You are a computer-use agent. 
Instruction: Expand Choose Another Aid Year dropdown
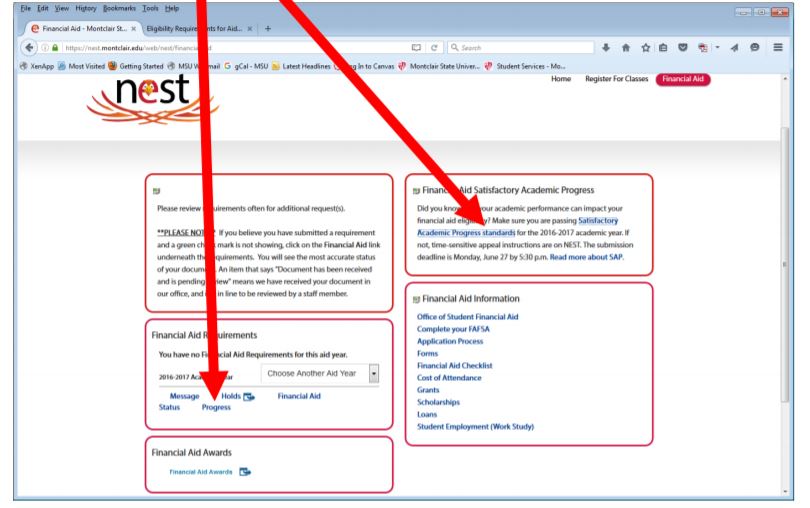click(375, 374)
